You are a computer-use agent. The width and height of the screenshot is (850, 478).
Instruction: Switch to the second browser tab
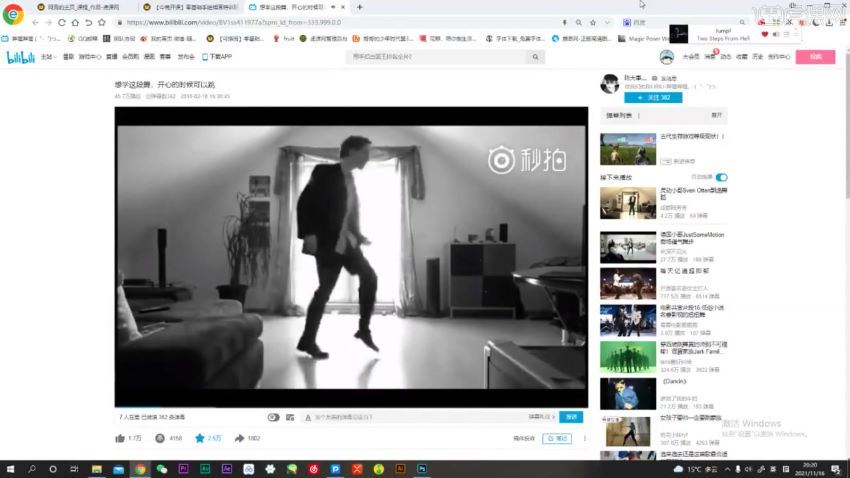click(x=191, y=7)
